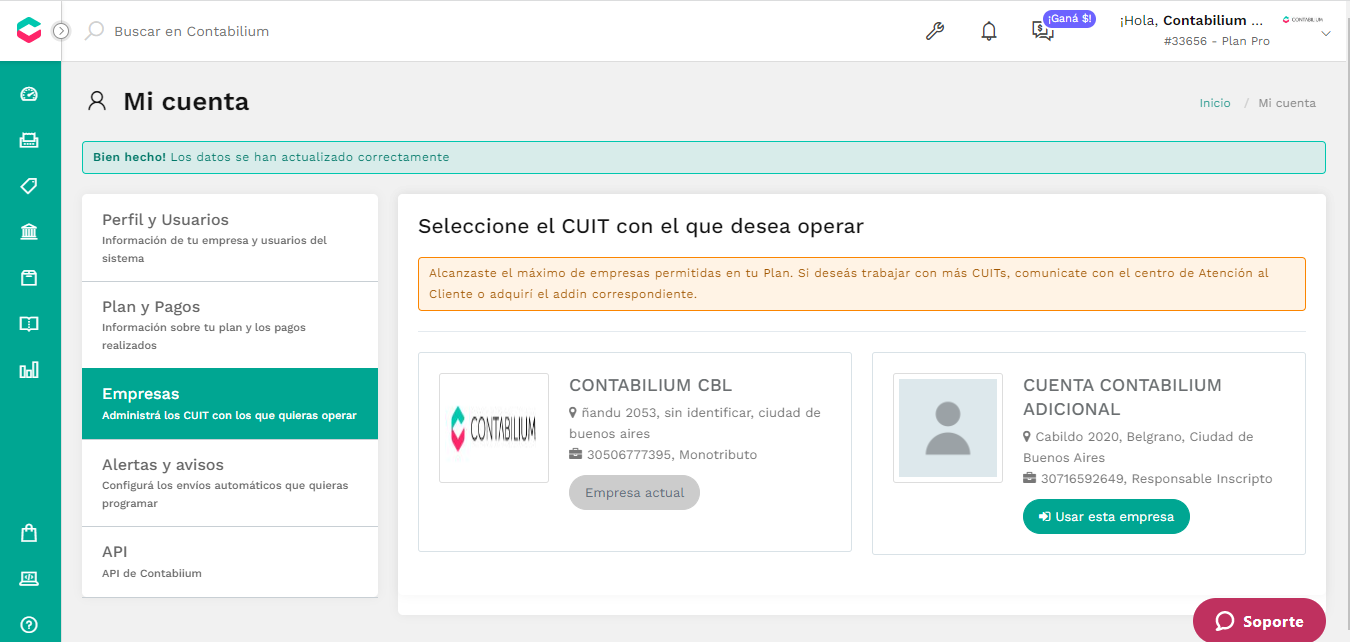Click the '#33656 - Plan Pro' account text
1350x642 pixels.
coord(1217,42)
